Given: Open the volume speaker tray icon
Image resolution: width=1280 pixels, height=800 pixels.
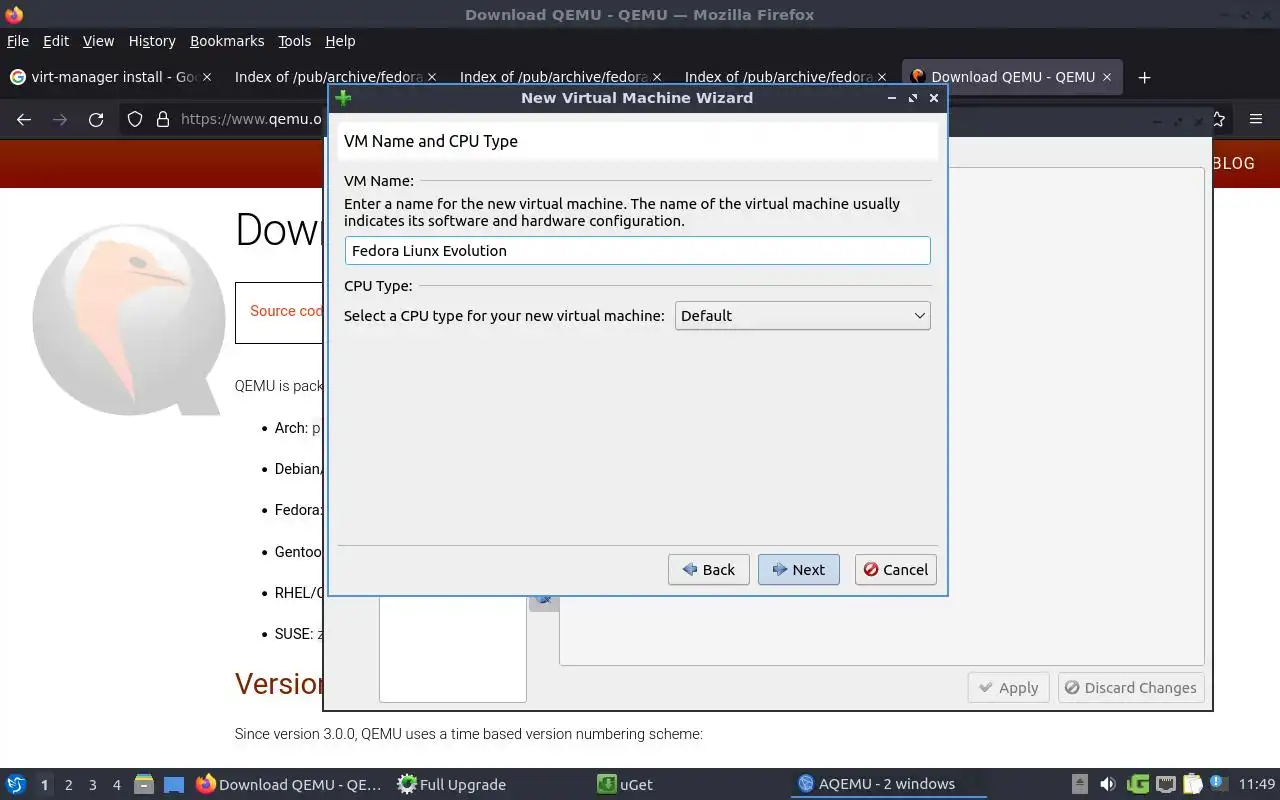Looking at the screenshot, I should pyautogui.click(x=1108, y=784).
